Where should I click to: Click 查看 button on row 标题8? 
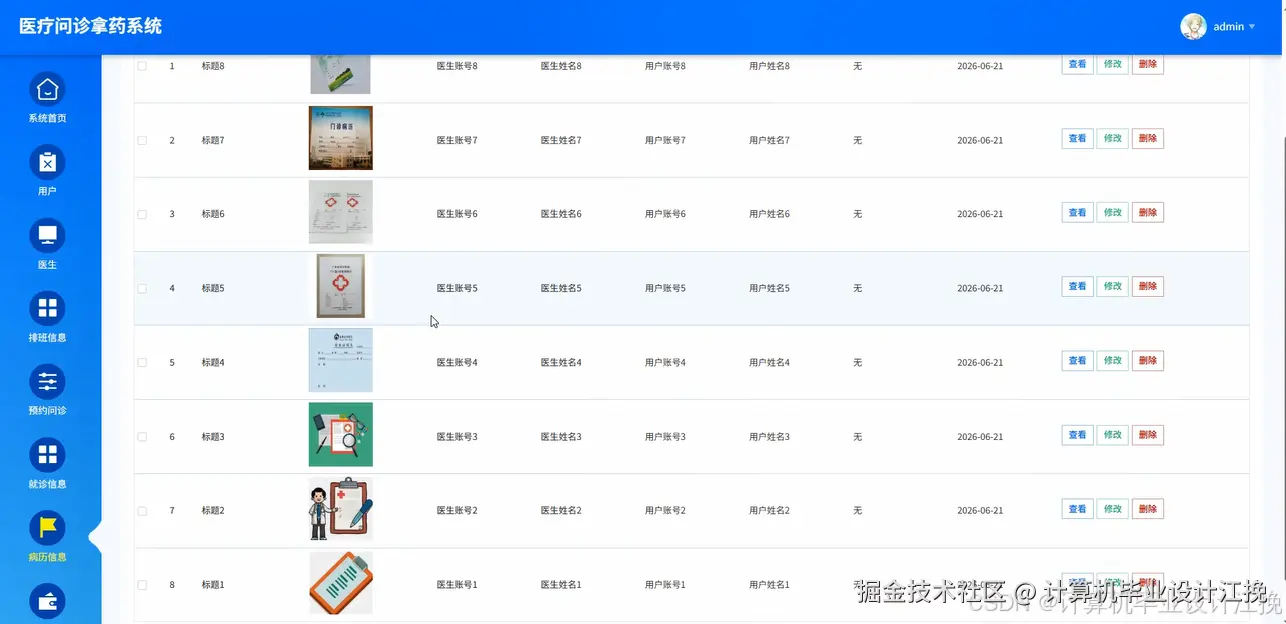point(1077,63)
